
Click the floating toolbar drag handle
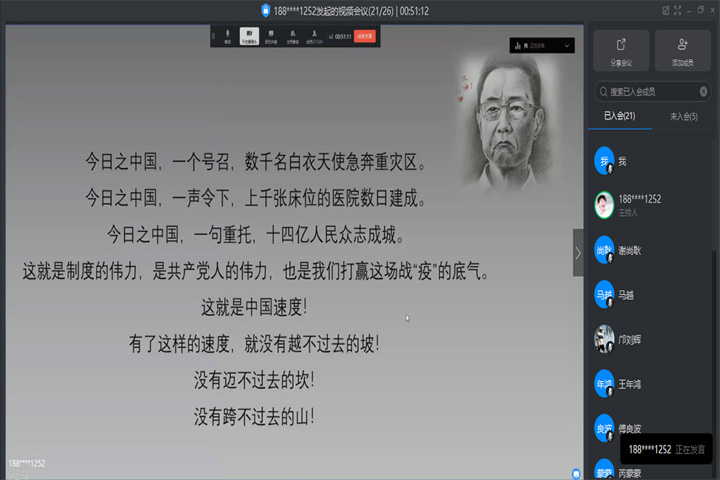pyautogui.click(x=214, y=36)
